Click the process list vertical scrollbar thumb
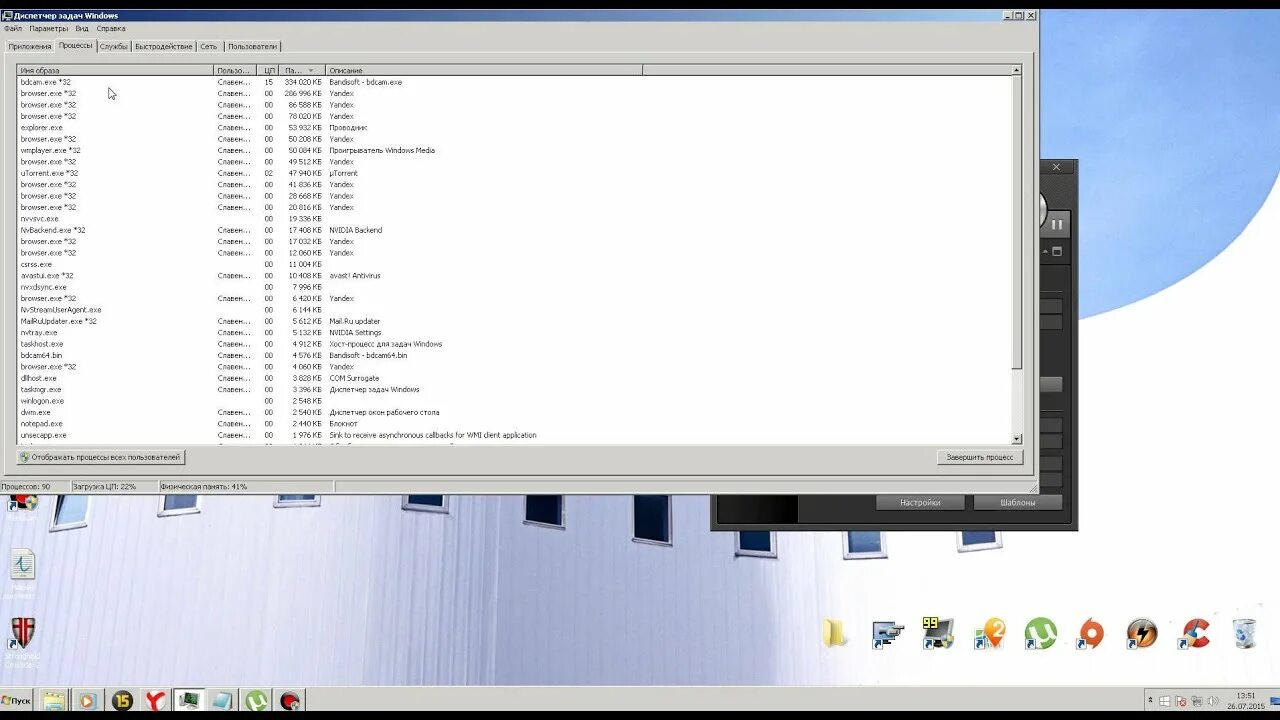1280x720 pixels. tap(1017, 222)
